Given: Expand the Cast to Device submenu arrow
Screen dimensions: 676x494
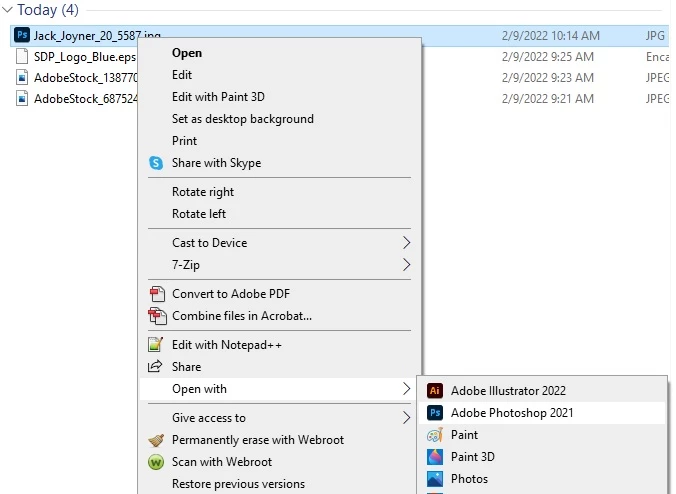Looking at the screenshot, I should click(x=406, y=243).
